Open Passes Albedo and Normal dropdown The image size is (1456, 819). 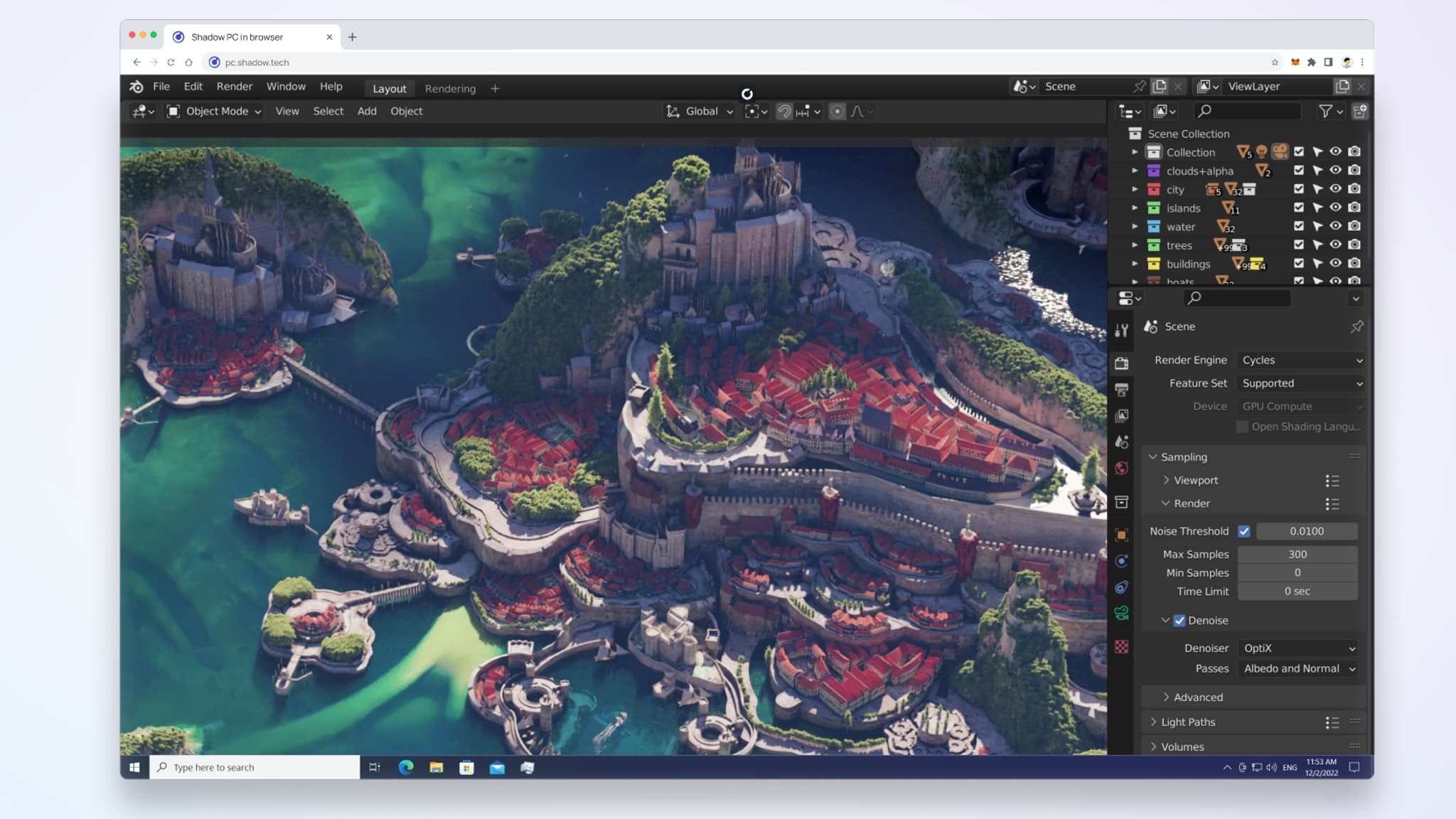coord(1298,669)
